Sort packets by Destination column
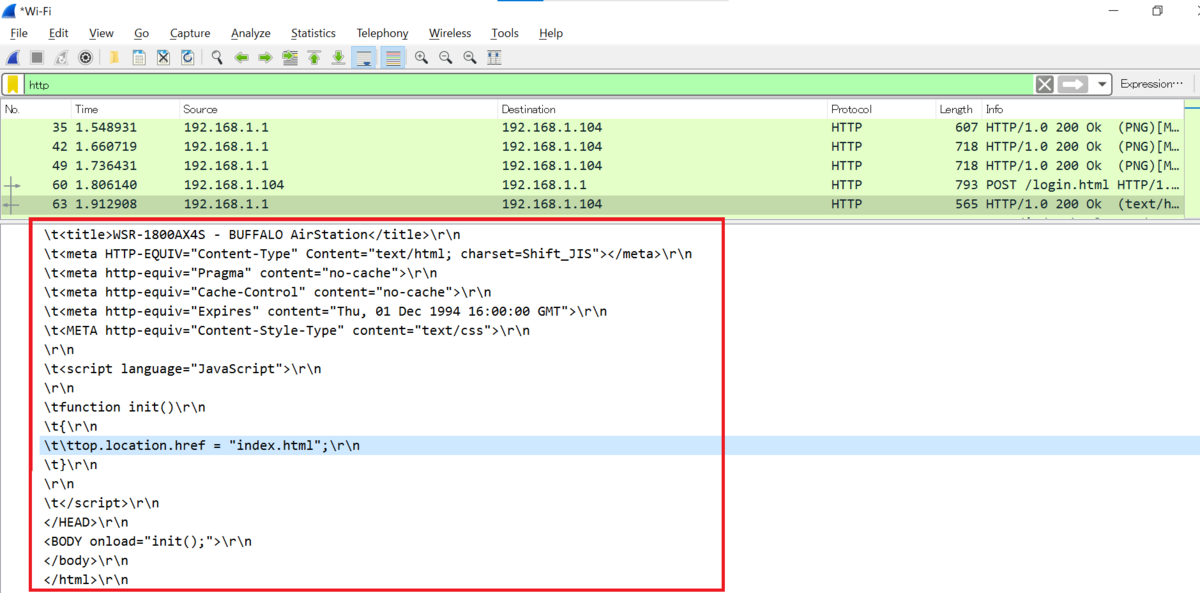 click(x=662, y=109)
